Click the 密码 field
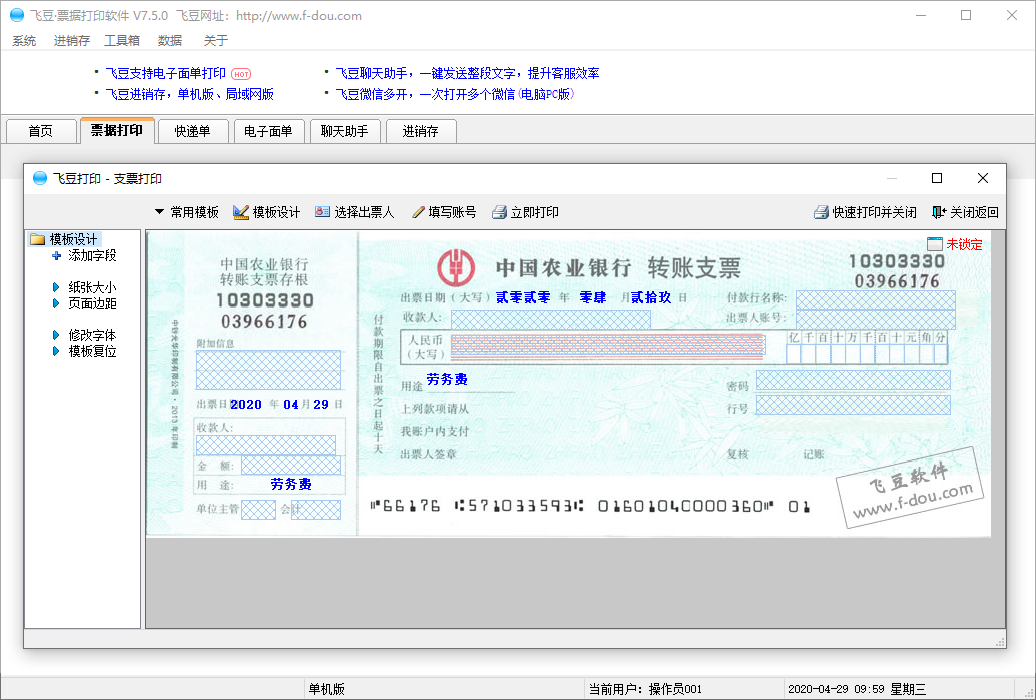Image resolution: width=1036 pixels, height=700 pixels. [x=853, y=380]
